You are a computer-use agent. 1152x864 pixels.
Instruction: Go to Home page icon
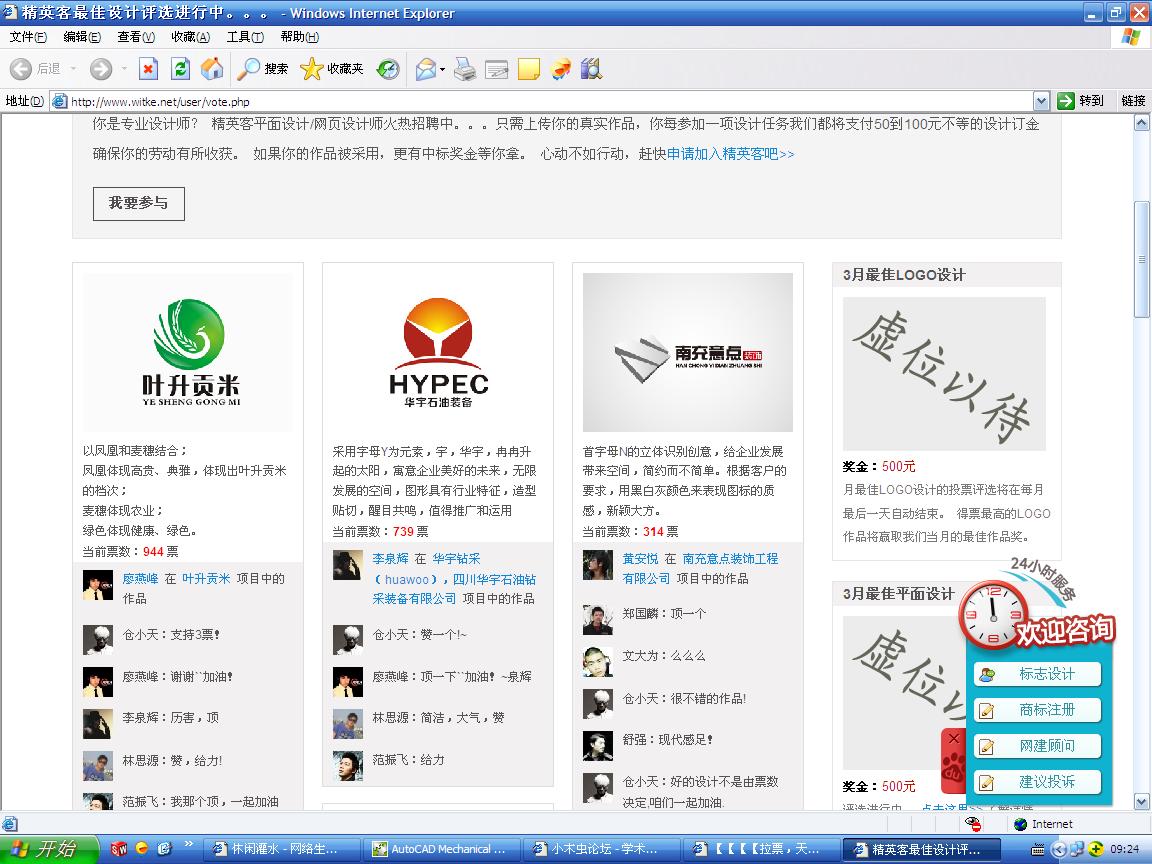(x=212, y=69)
